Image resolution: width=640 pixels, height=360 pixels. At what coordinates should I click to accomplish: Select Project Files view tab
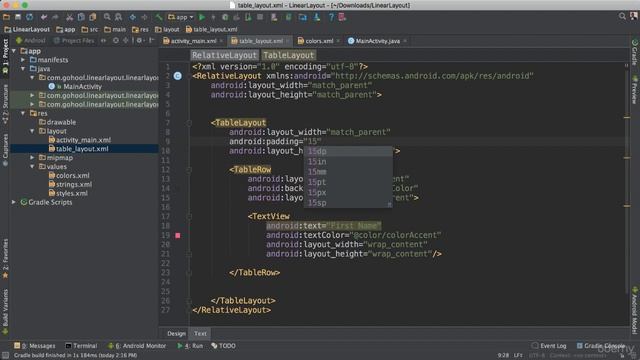(x=74, y=40)
